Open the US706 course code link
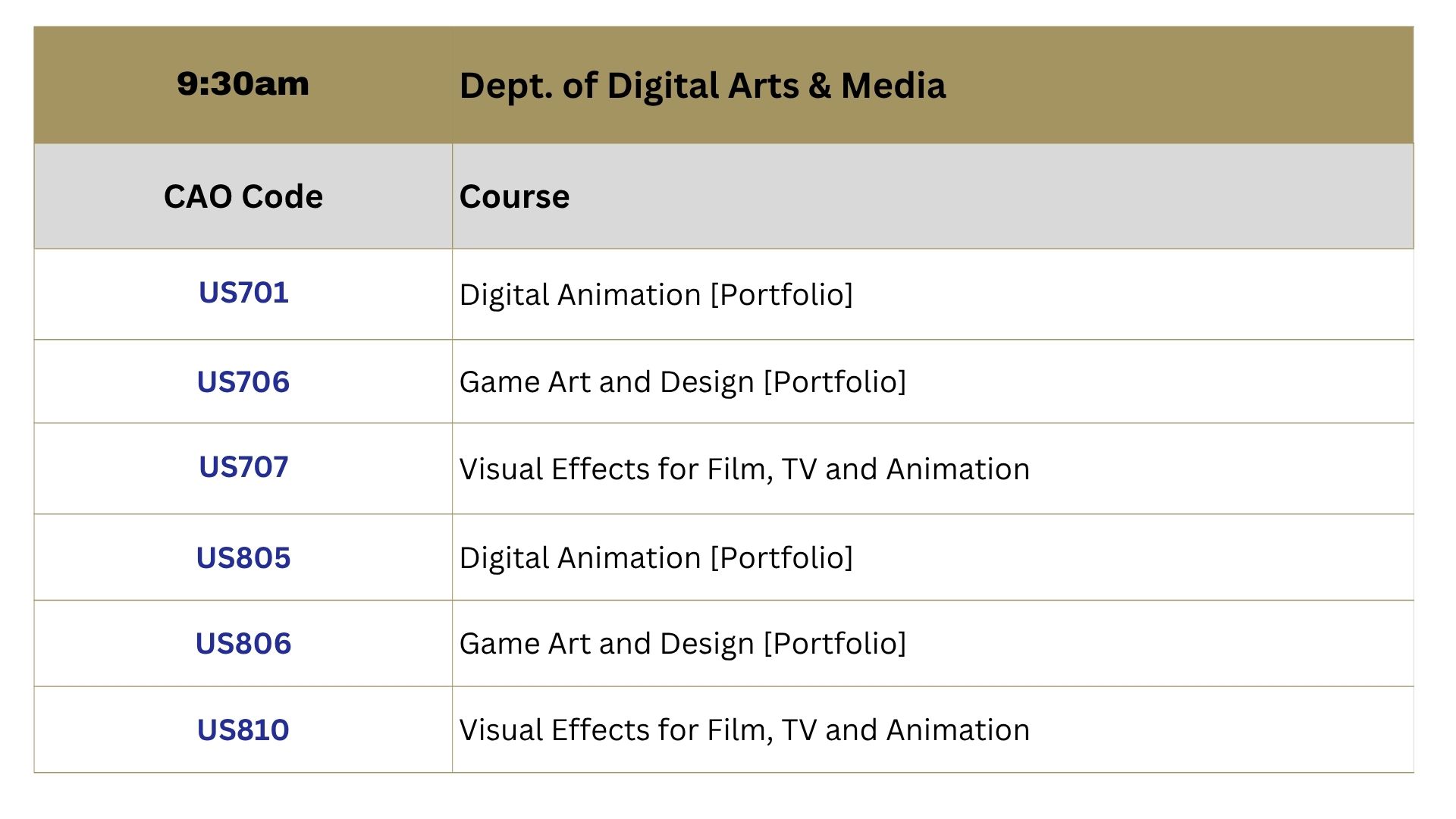 [243, 381]
